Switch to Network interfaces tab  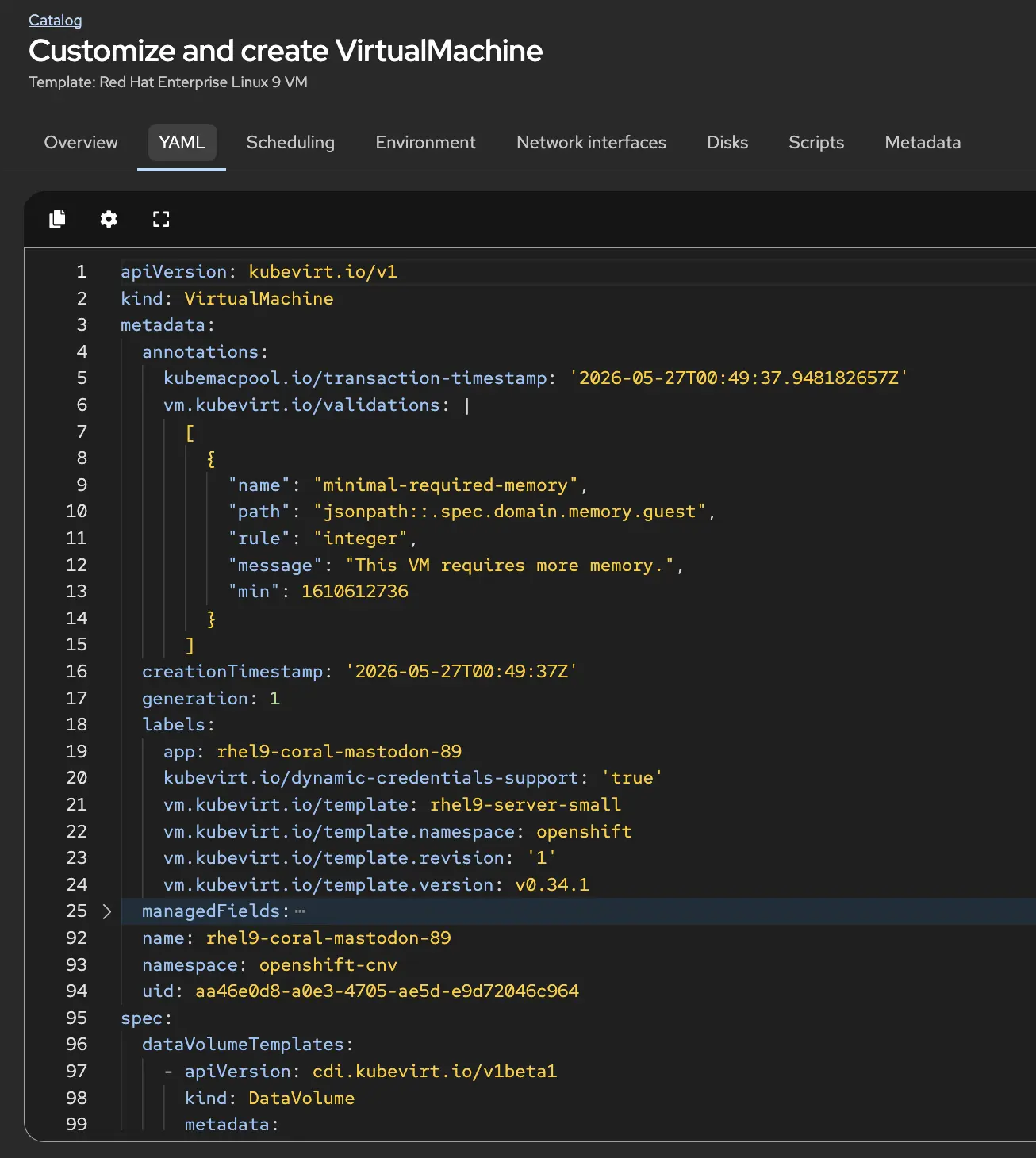point(591,143)
